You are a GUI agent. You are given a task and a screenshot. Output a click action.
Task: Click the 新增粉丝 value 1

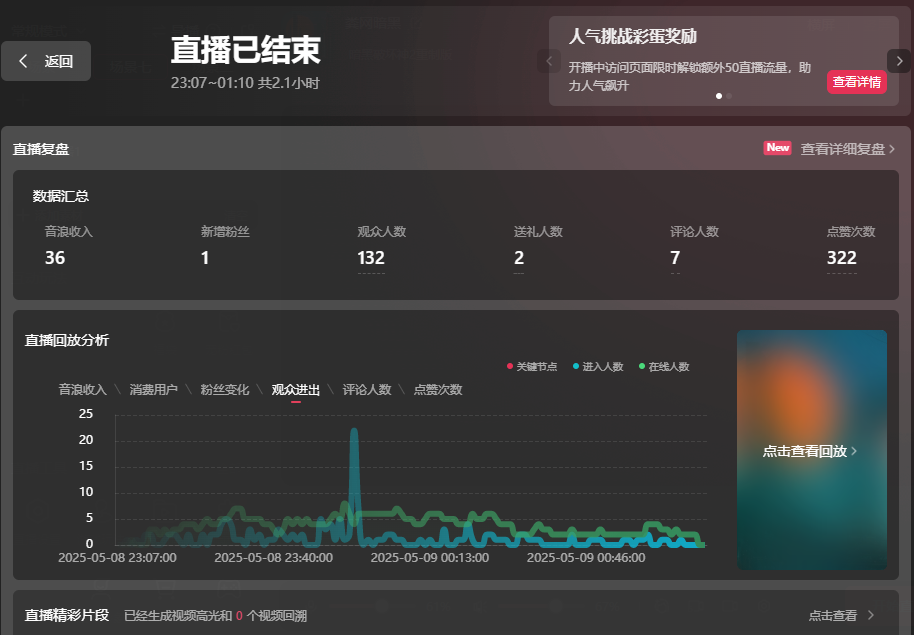point(205,258)
